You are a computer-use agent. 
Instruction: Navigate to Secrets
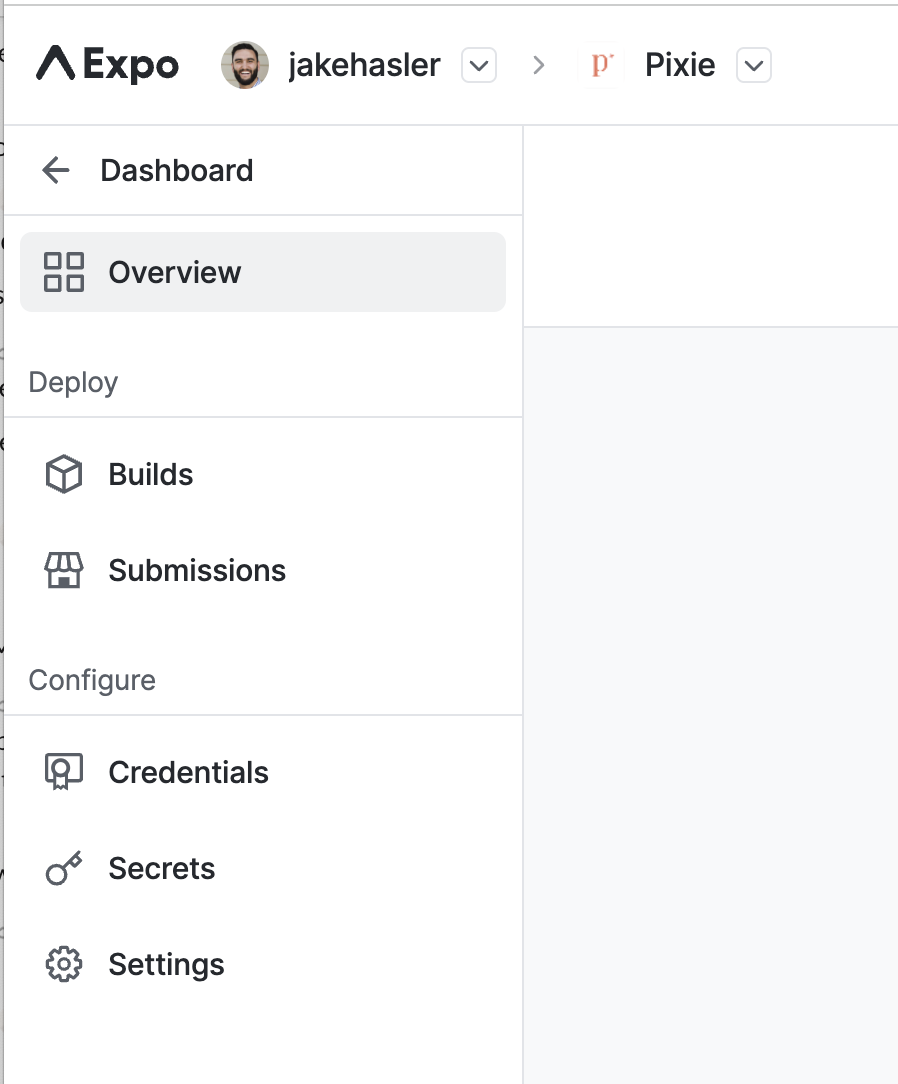(x=161, y=868)
